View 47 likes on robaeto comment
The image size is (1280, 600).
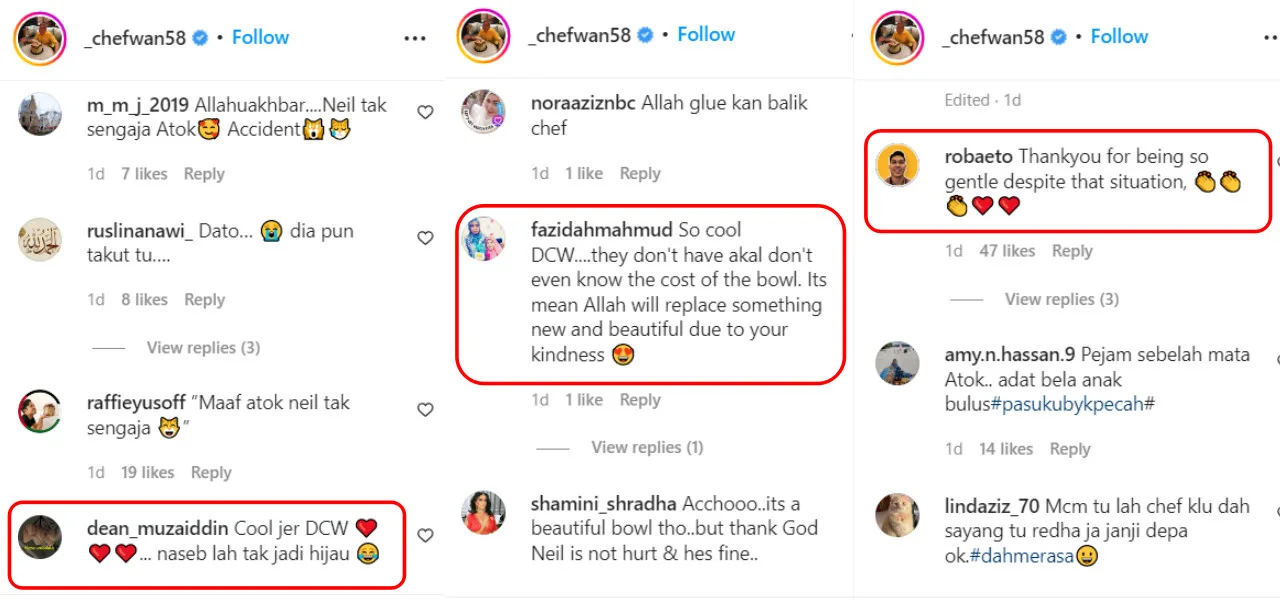tap(1007, 251)
